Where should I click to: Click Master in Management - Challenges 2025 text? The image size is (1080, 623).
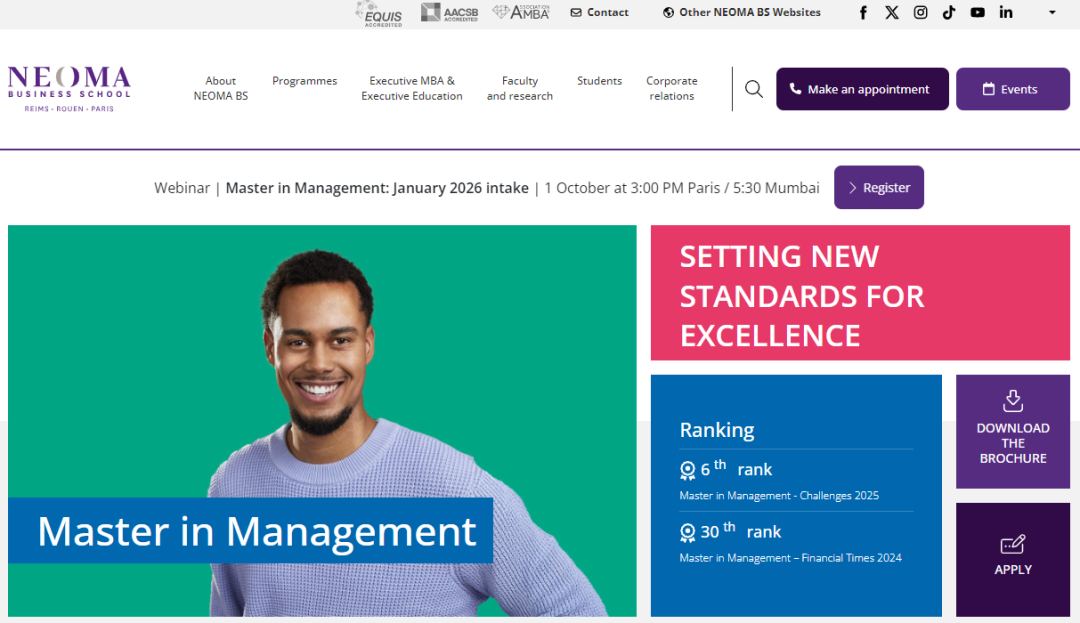779,496
